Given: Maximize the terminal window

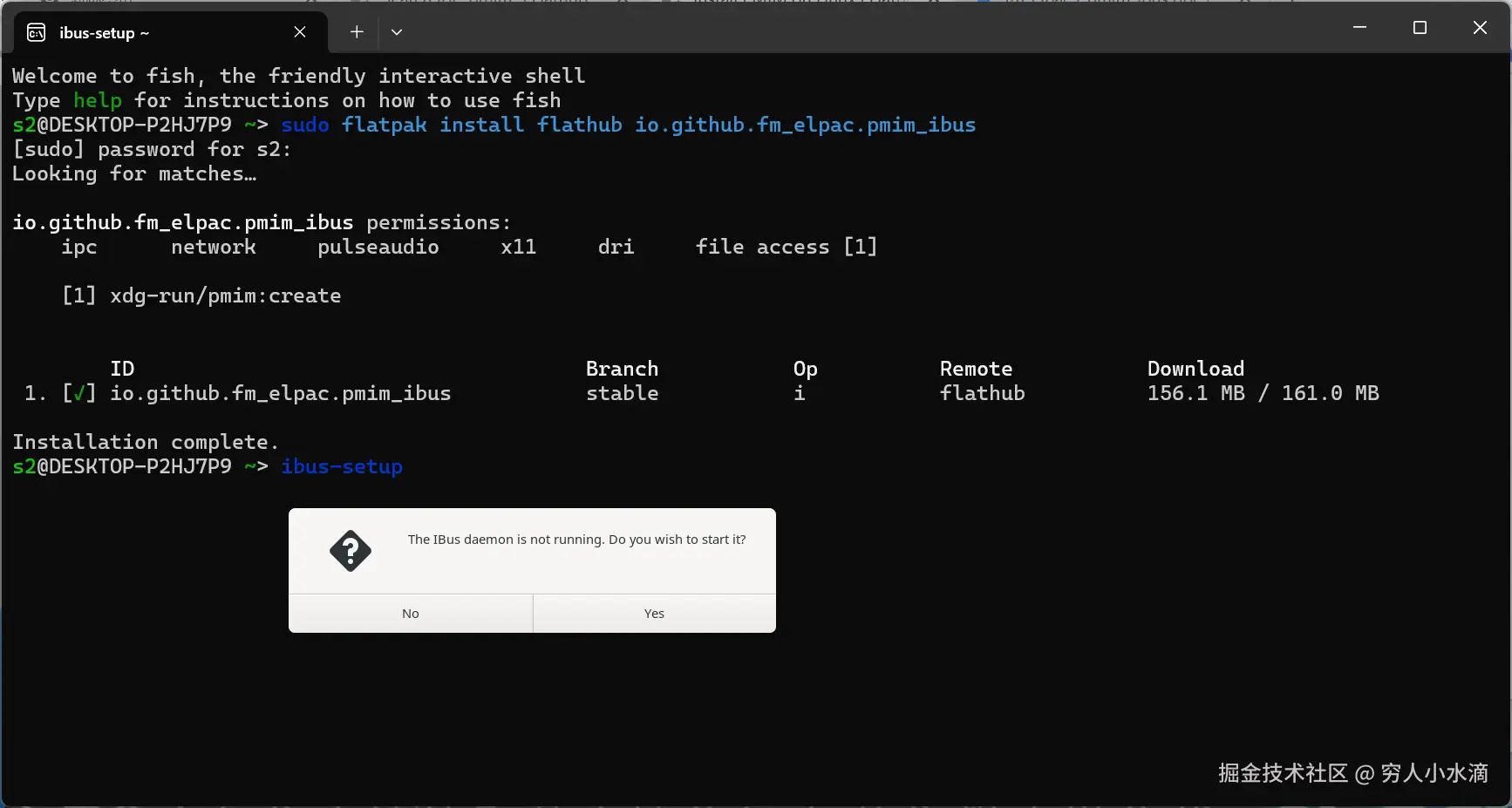Looking at the screenshot, I should [1420, 28].
